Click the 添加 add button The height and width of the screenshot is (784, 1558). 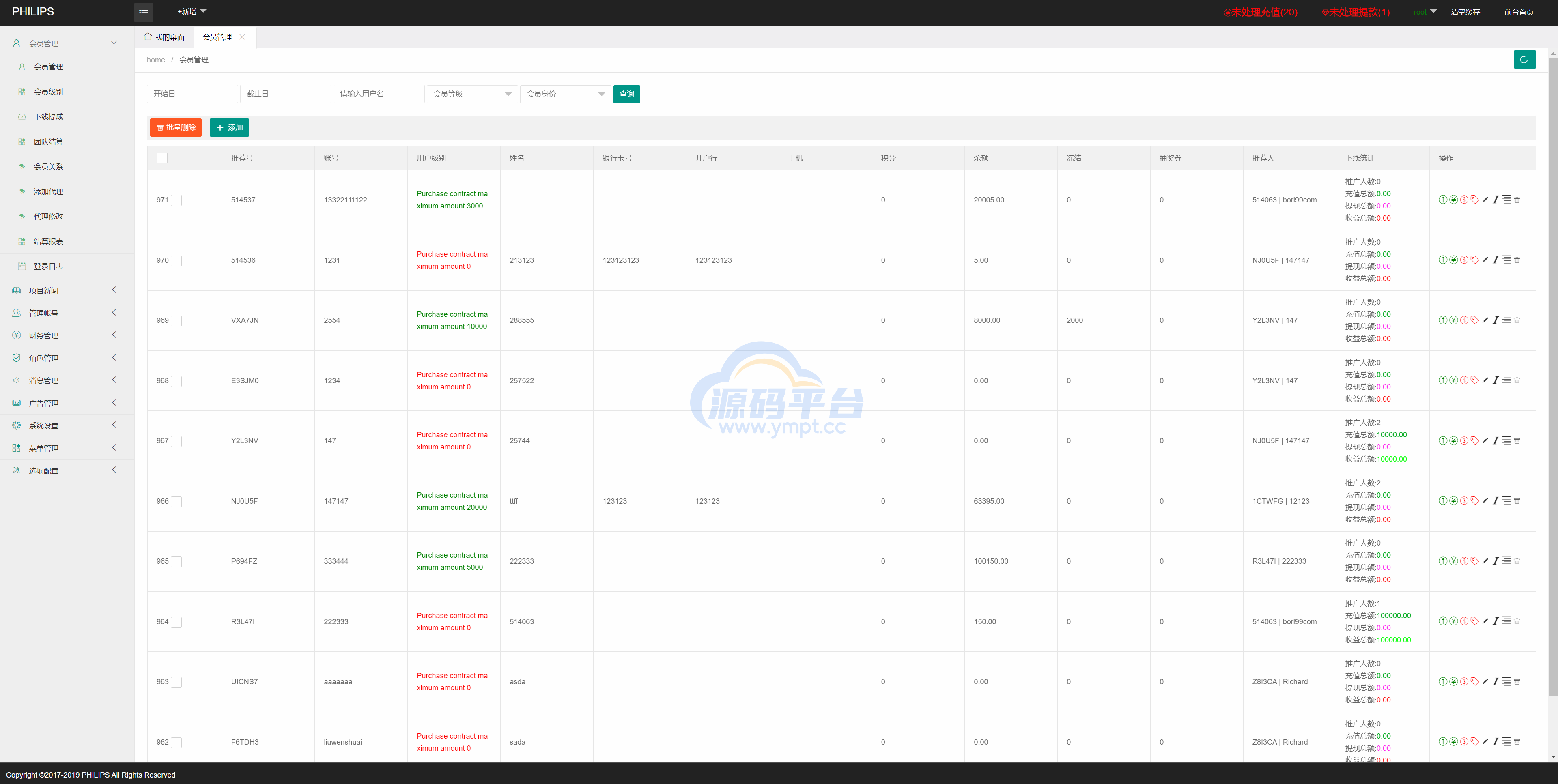click(x=229, y=127)
